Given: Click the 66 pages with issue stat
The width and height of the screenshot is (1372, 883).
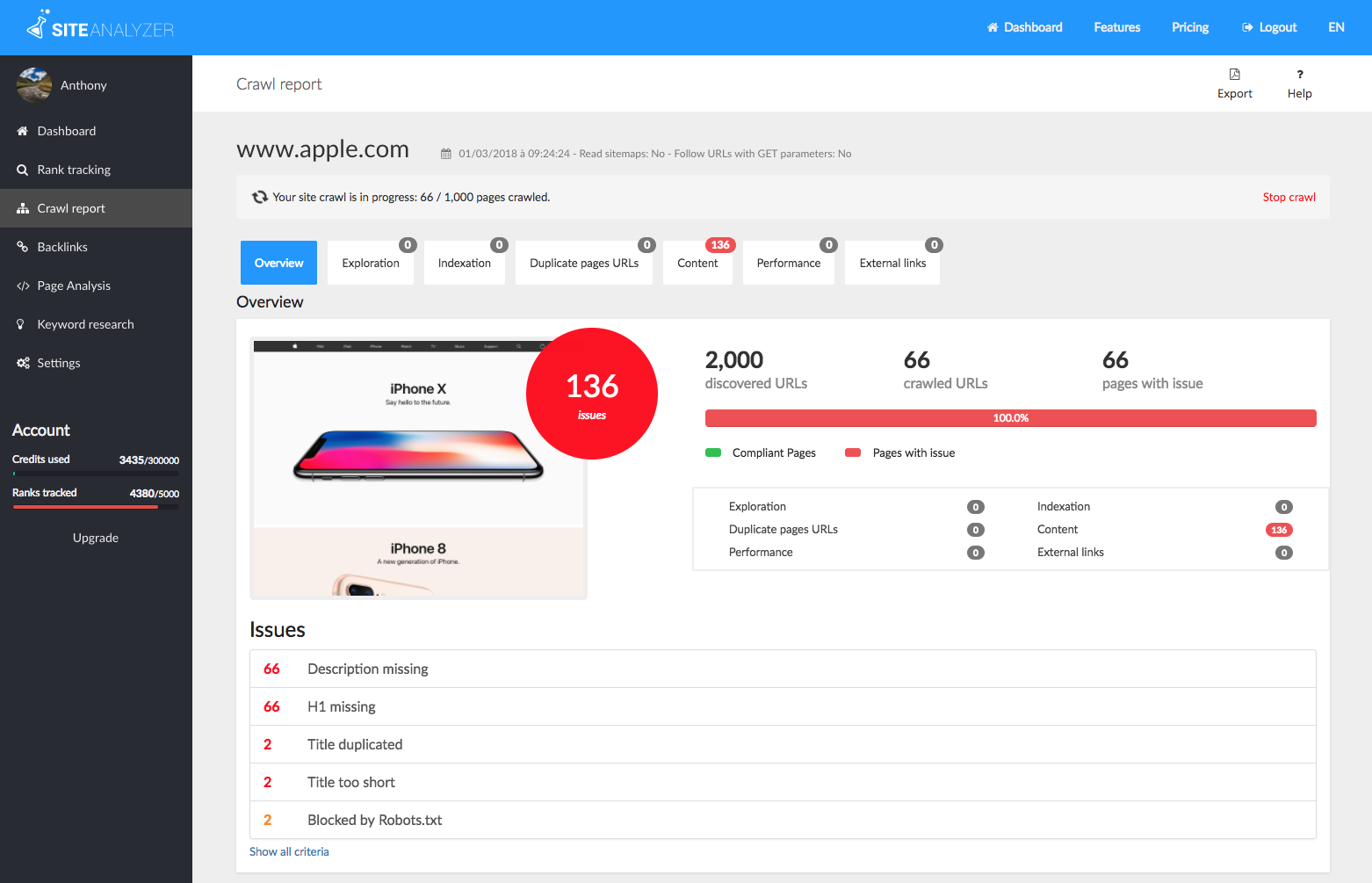Looking at the screenshot, I should pyautogui.click(x=1152, y=370).
